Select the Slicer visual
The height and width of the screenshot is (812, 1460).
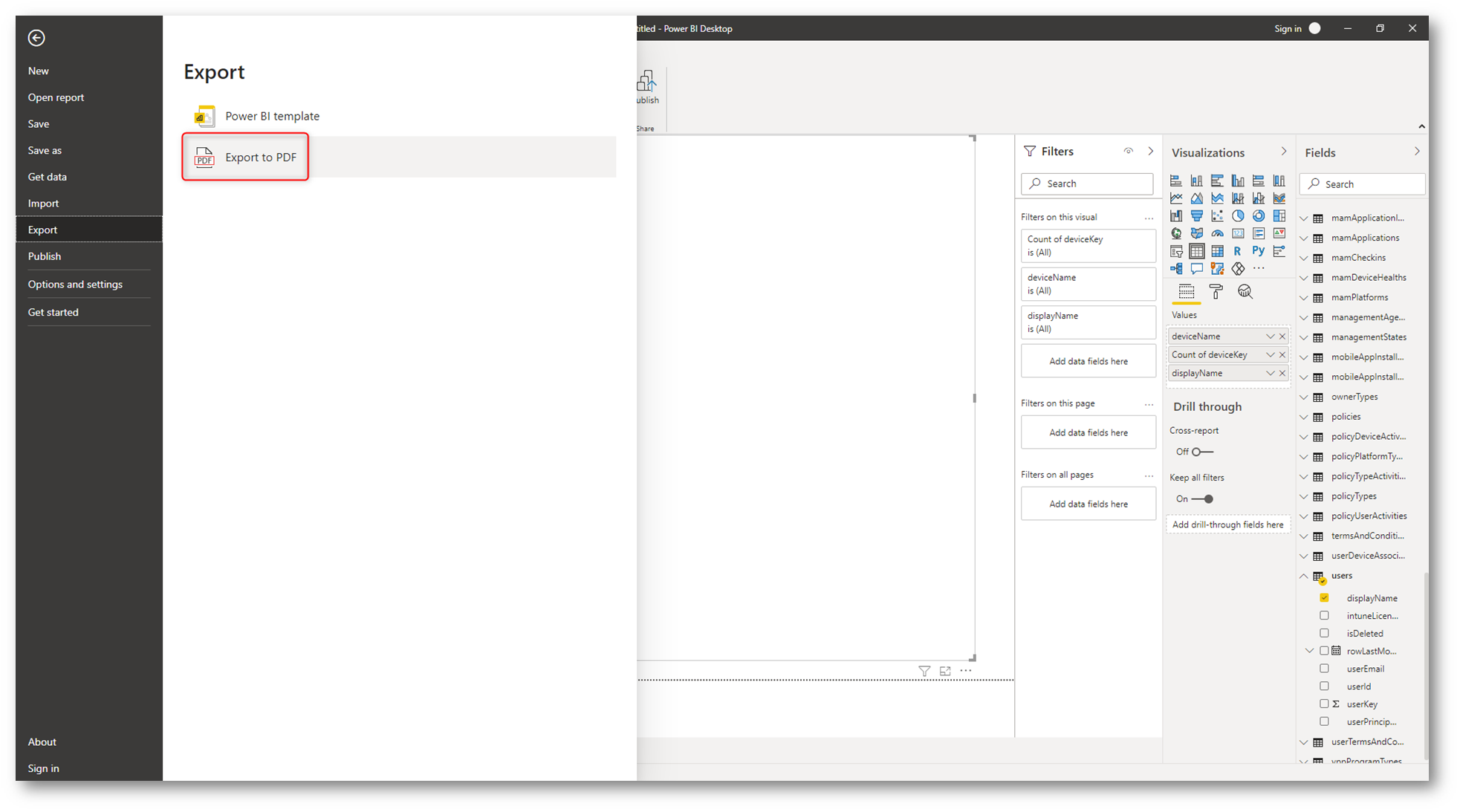point(1175,251)
